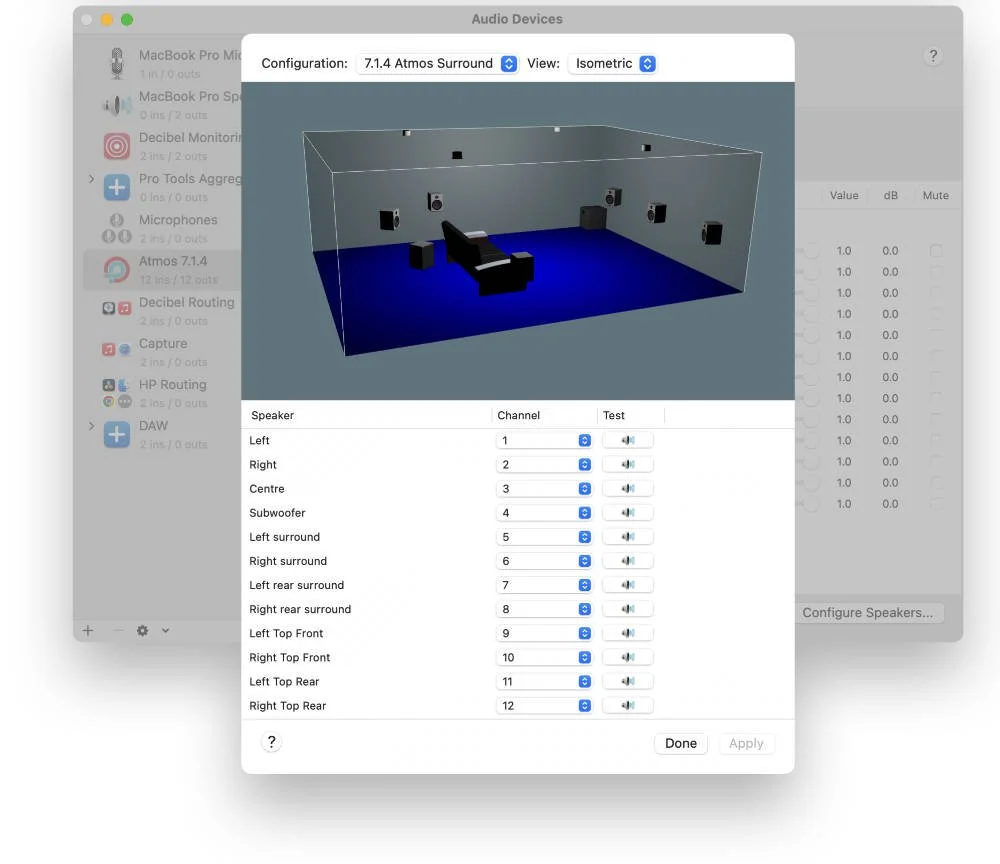Play test tone for Right Top Rear
Image resolution: width=1000 pixels, height=864 pixels.
(628, 706)
